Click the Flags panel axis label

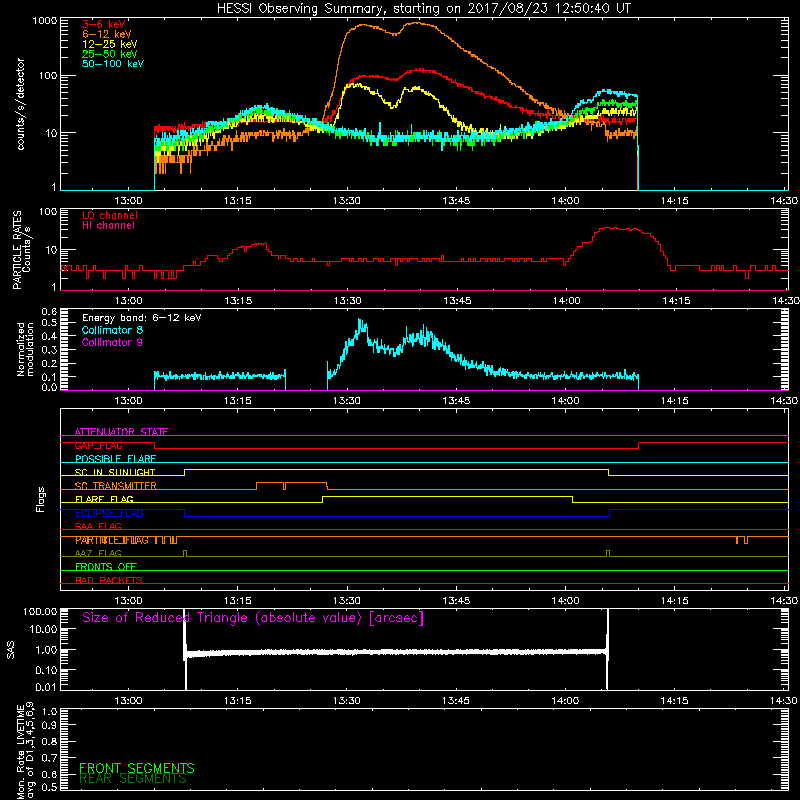tap(41, 499)
